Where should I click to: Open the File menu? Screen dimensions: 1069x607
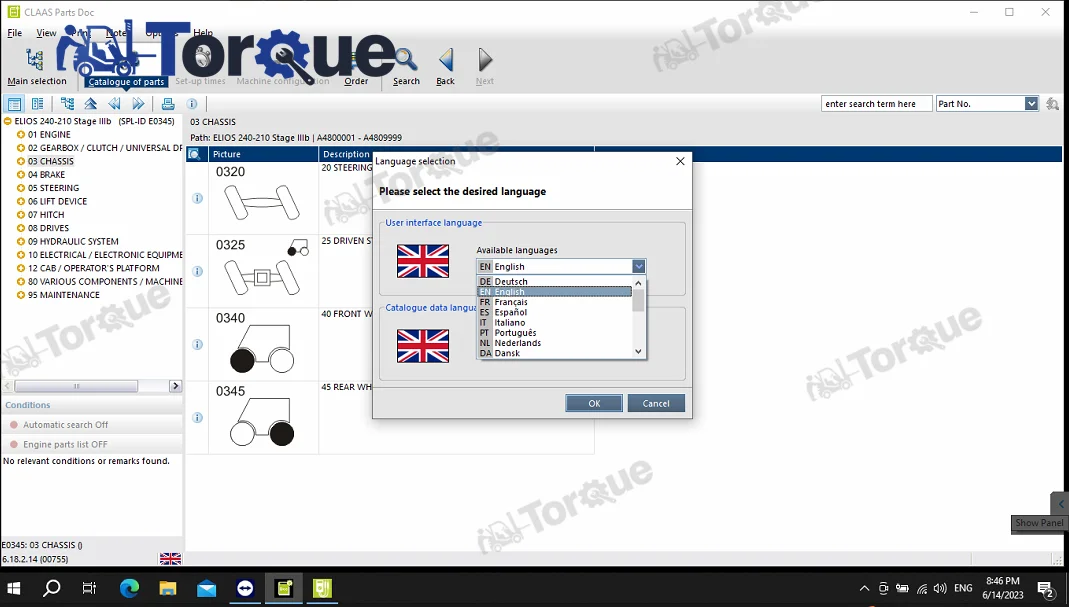tap(15, 33)
